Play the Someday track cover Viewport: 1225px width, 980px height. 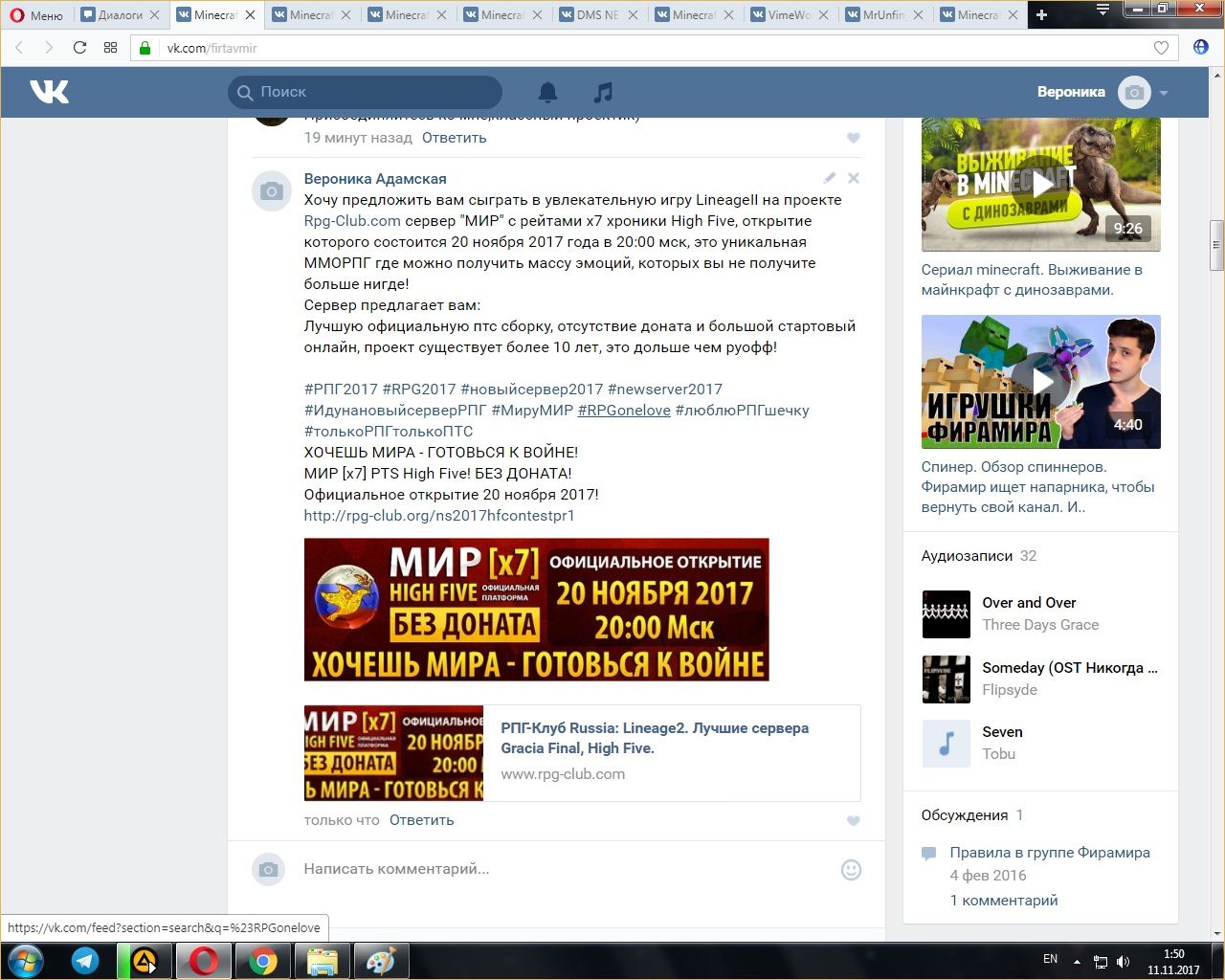coord(946,679)
